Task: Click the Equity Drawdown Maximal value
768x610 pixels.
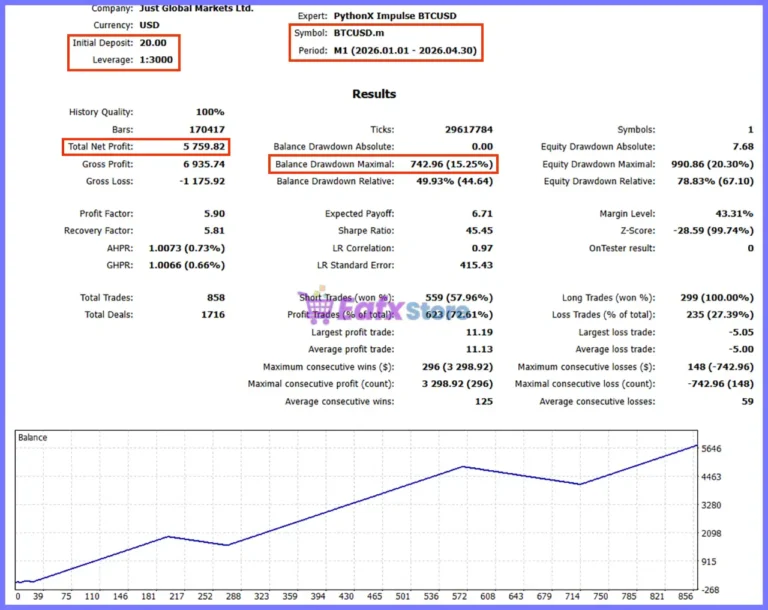Action: (712, 164)
